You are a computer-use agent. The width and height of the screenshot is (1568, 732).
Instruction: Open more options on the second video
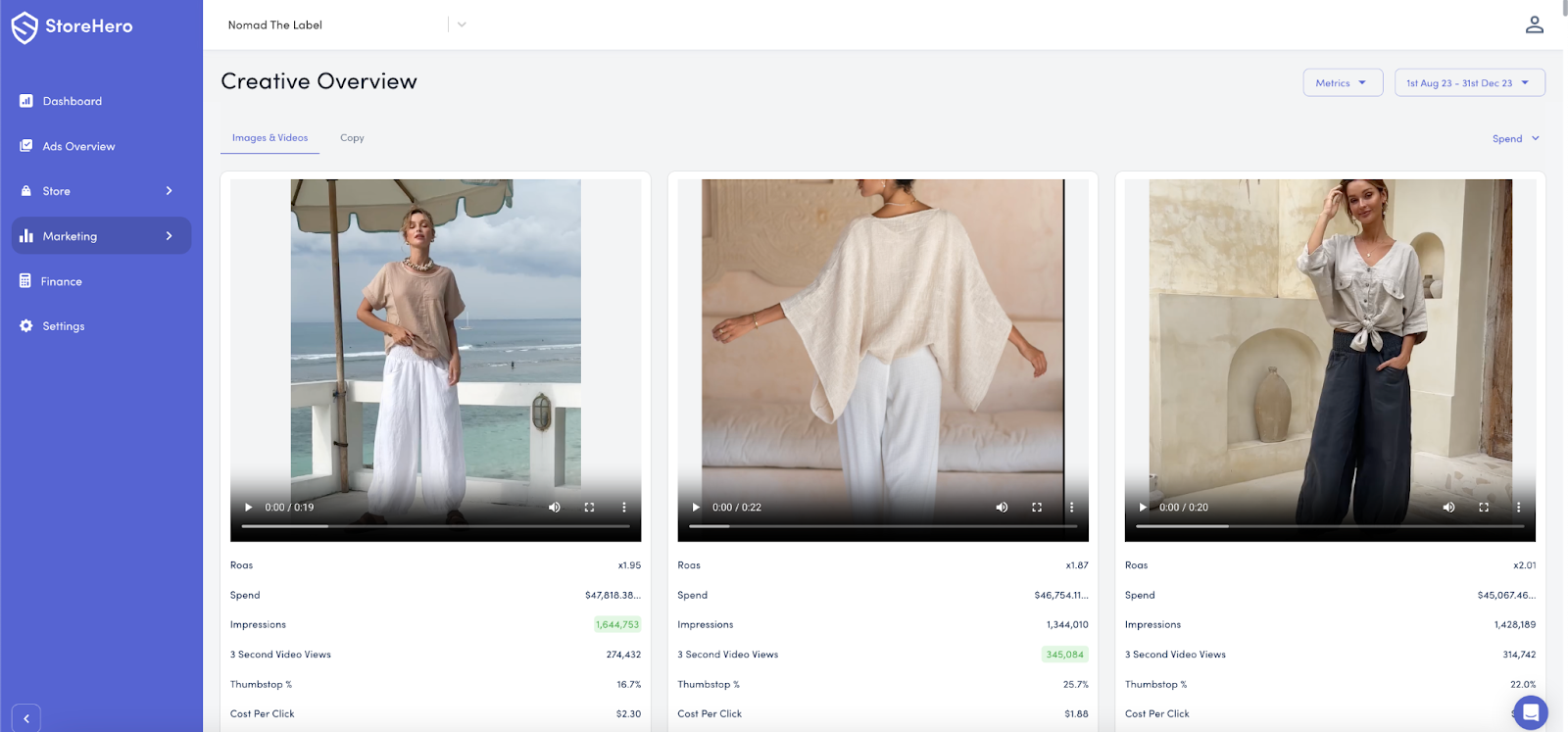click(x=1071, y=508)
